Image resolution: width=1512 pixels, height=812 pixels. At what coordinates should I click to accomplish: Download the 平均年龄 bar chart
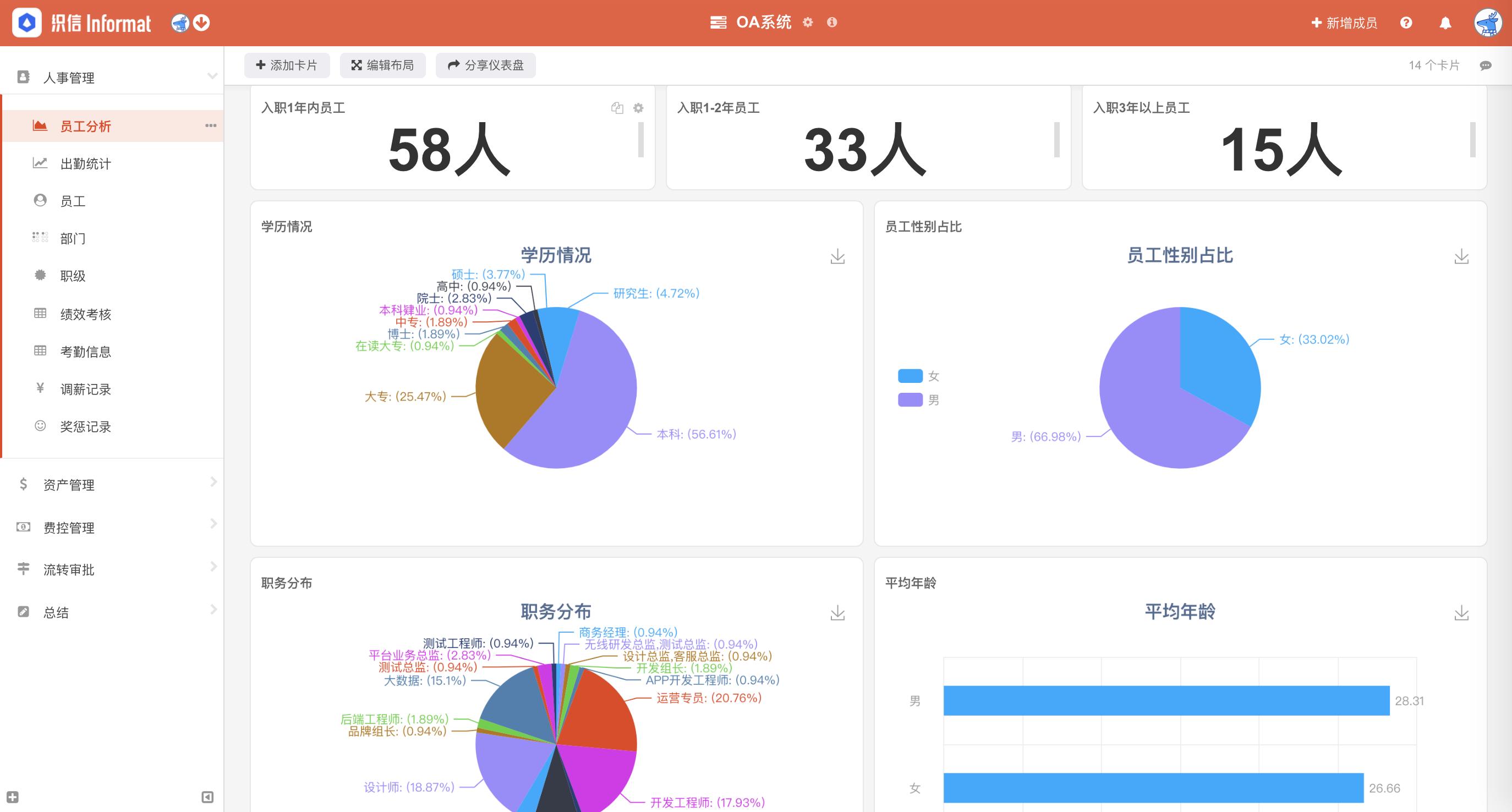1461,612
